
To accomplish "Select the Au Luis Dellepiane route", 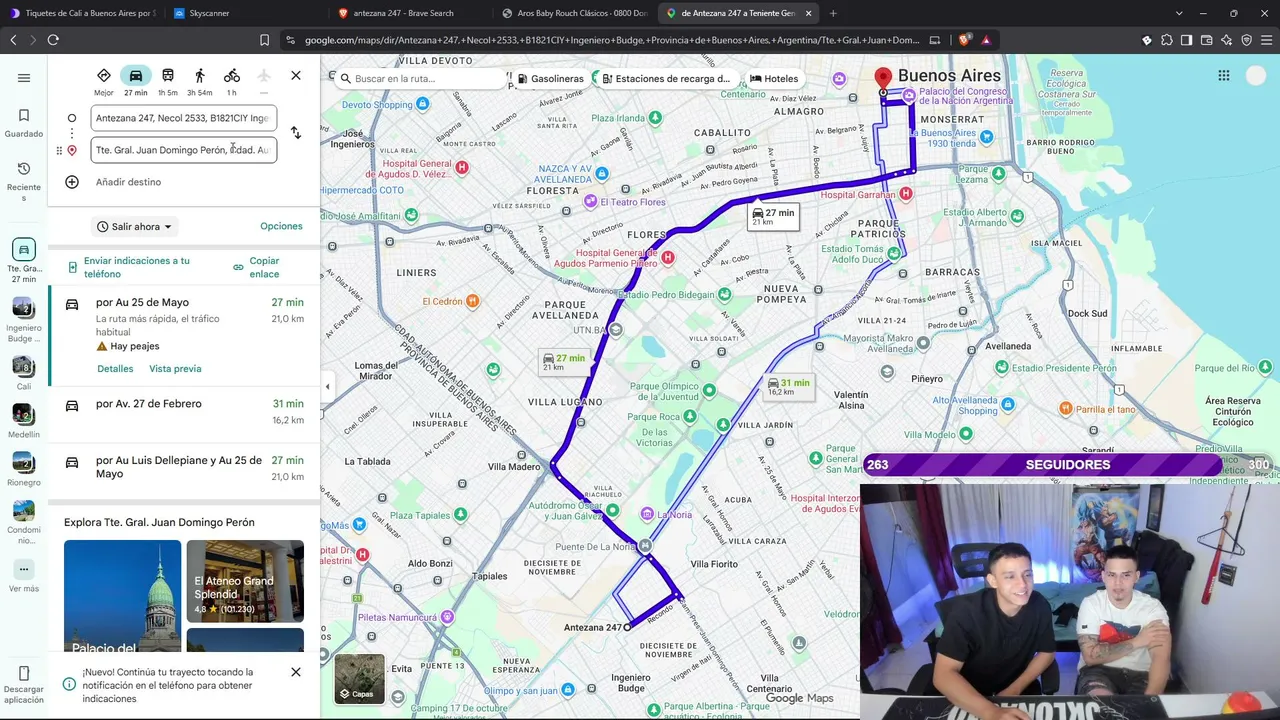I will point(185,469).
